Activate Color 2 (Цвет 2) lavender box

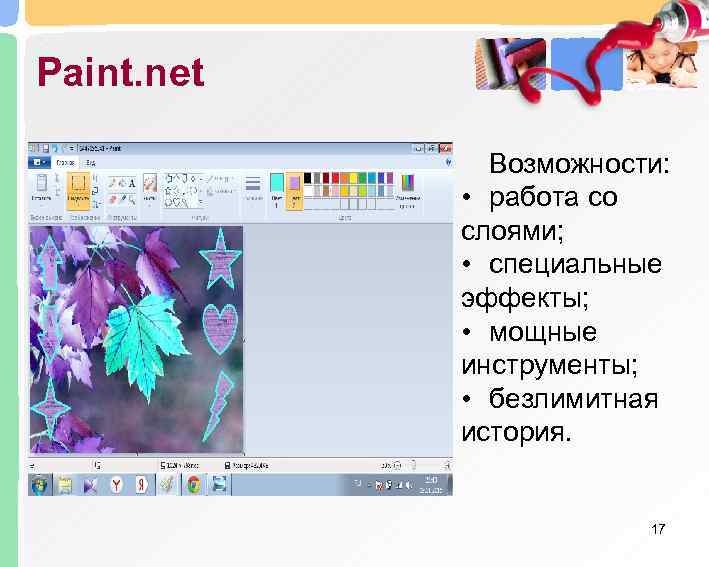click(x=294, y=190)
